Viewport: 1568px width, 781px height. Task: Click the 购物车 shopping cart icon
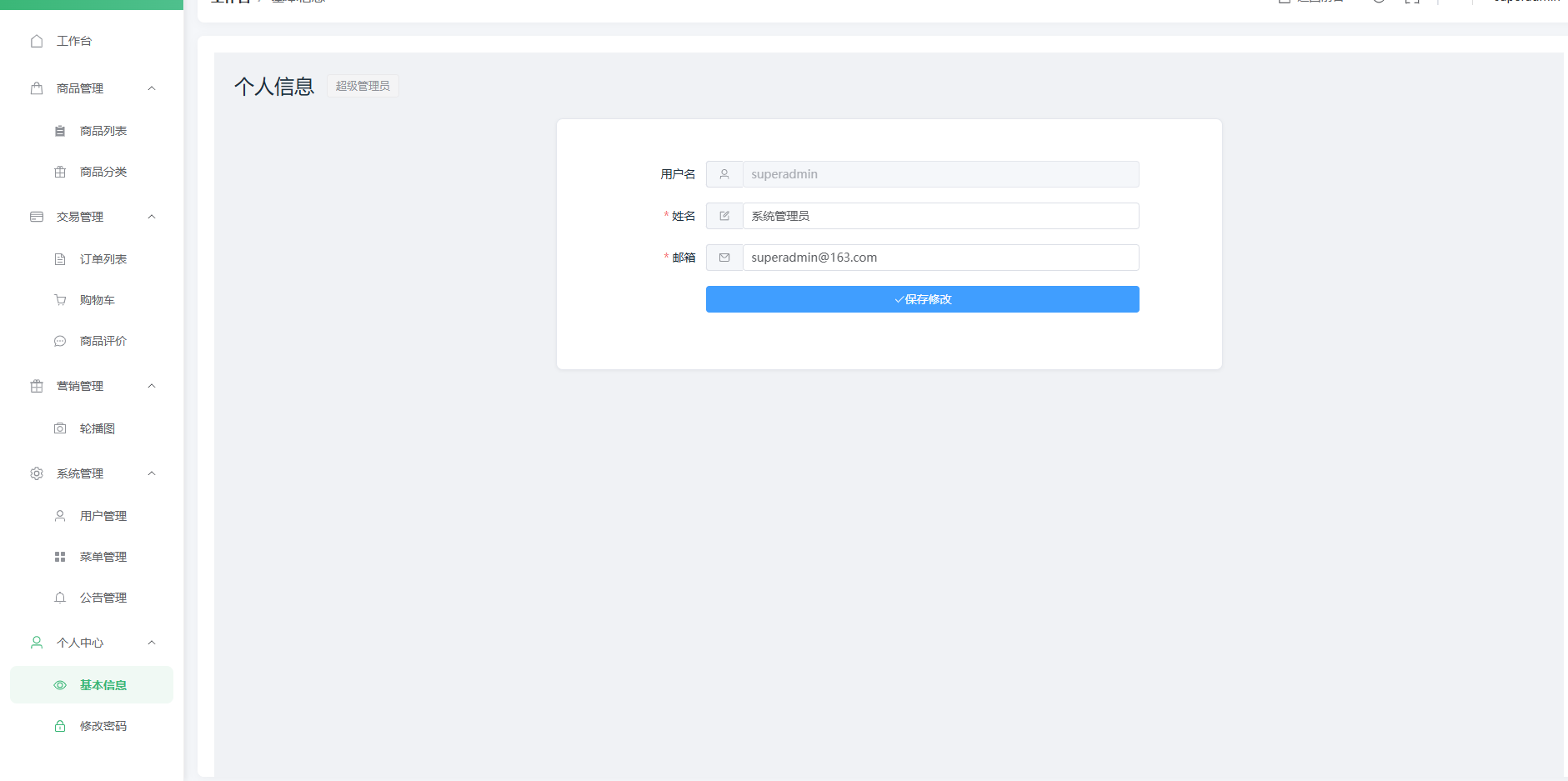tap(60, 300)
